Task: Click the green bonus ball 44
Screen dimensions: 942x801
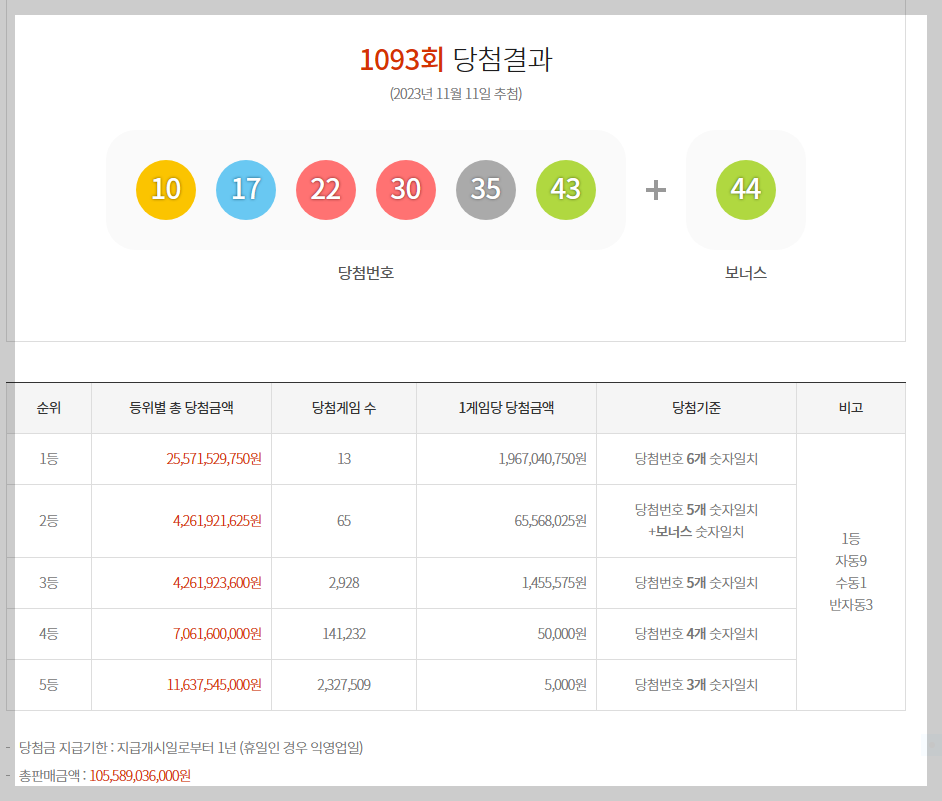Action: 746,190
